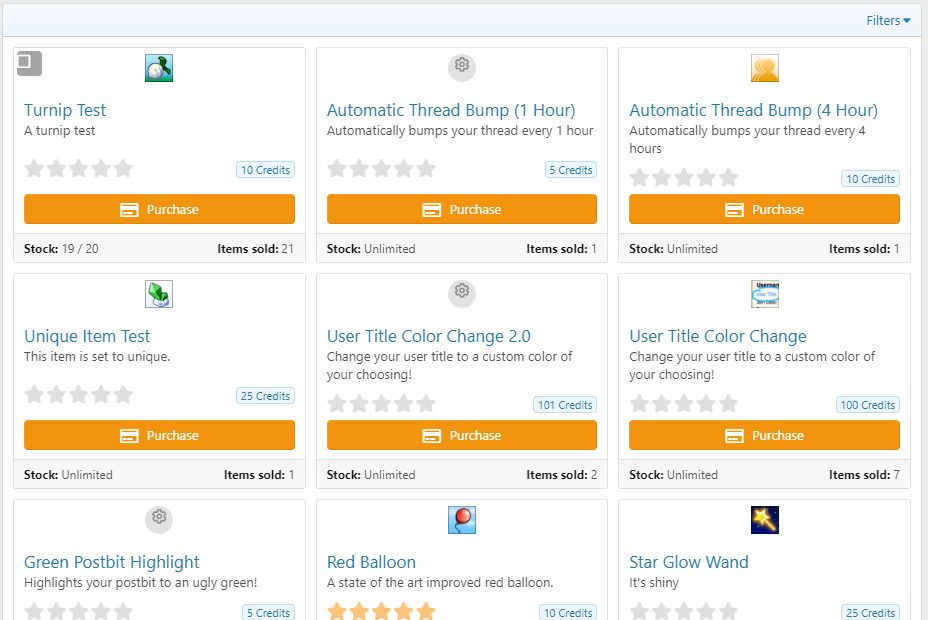Screen dimensions: 928x620
Task: Open the Red Balloon item link
Action: pos(371,562)
